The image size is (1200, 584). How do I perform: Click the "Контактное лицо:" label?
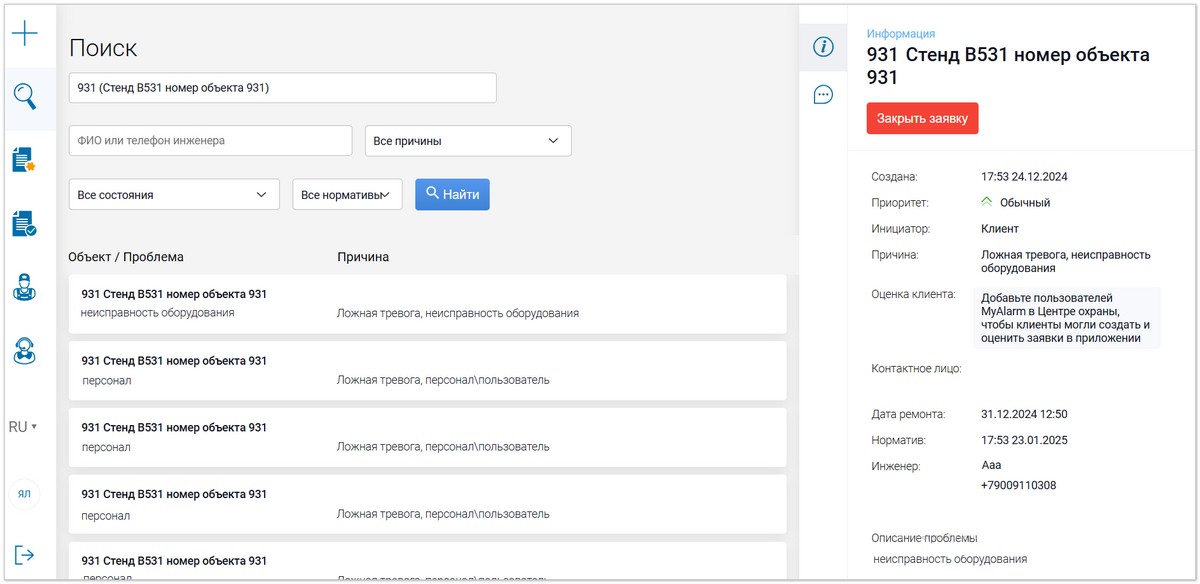pyautogui.click(x=916, y=369)
